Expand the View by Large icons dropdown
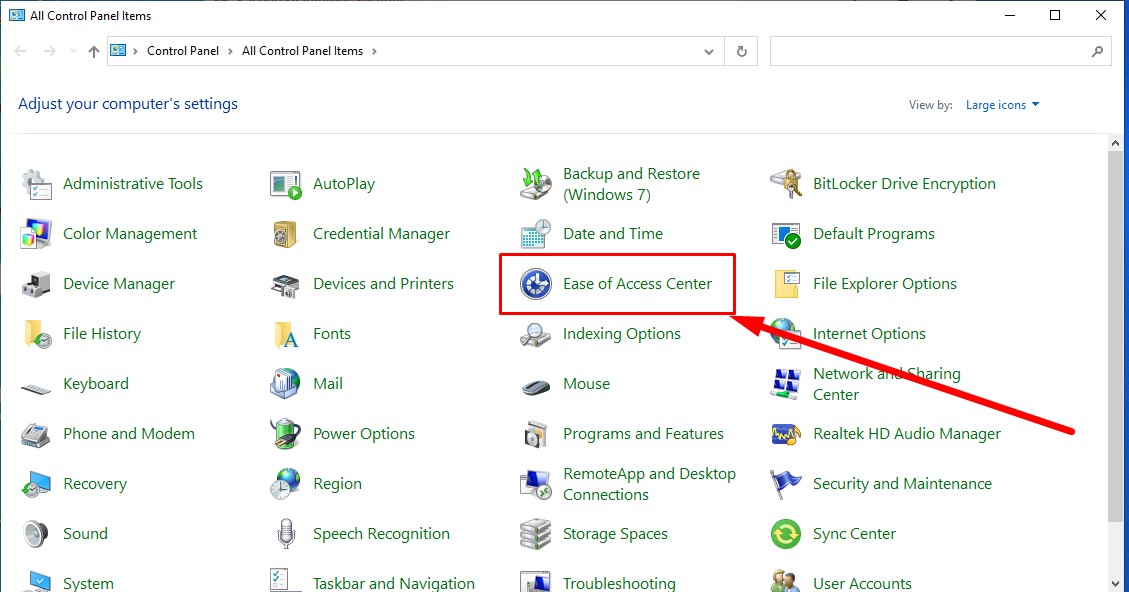Viewport: 1129px width, 592px height. click(x=1002, y=105)
